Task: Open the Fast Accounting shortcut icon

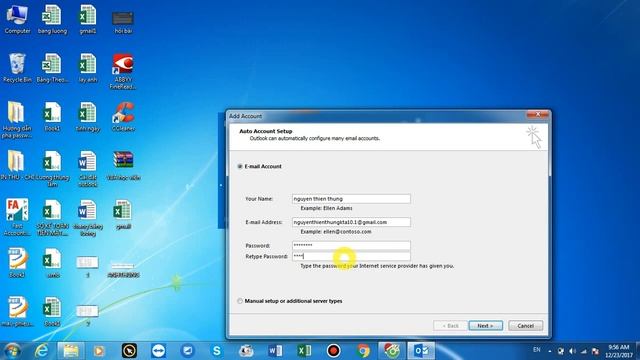Action: tap(17, 217)
